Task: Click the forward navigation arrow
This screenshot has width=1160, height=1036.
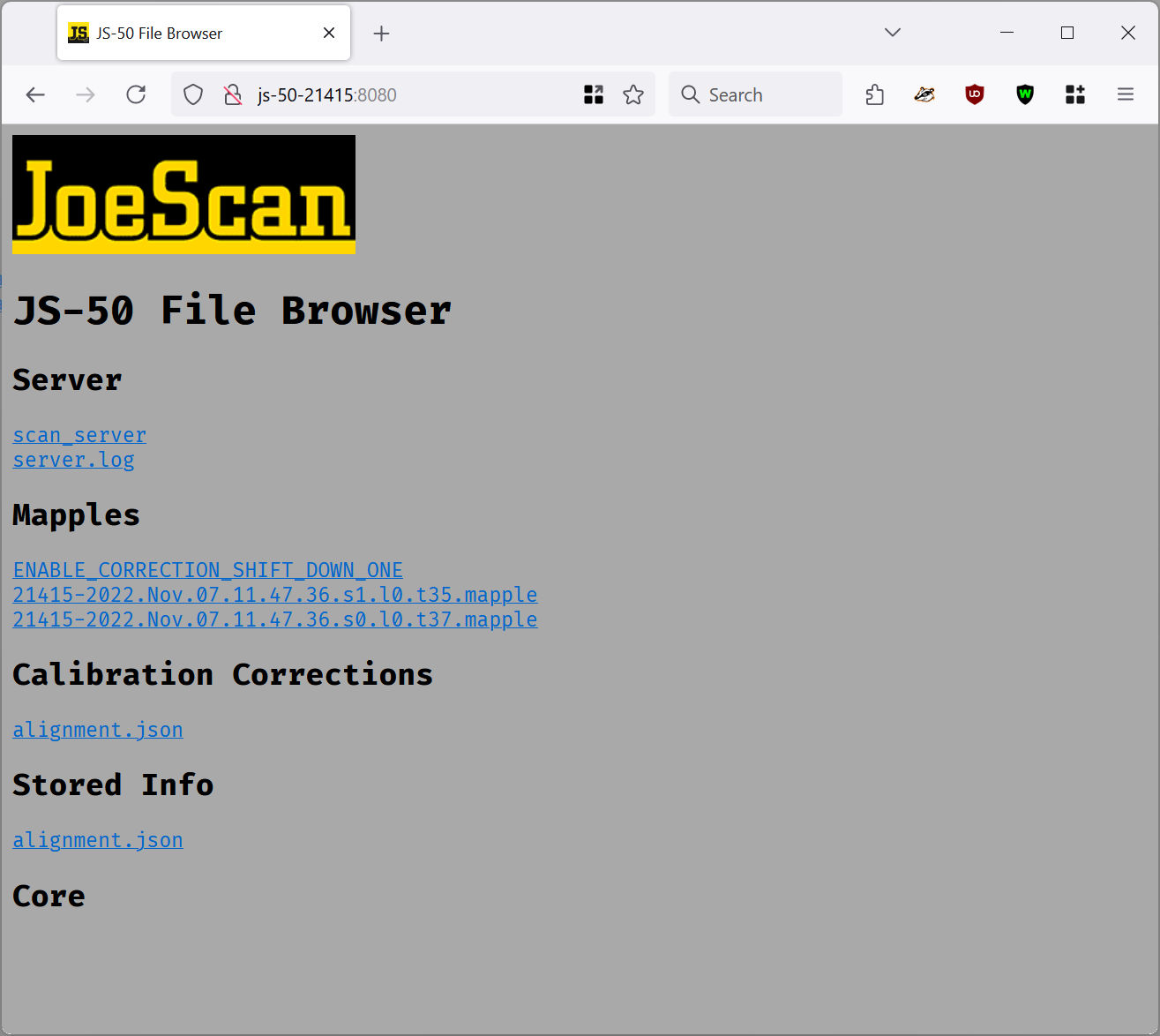Action: pos(86,94)
